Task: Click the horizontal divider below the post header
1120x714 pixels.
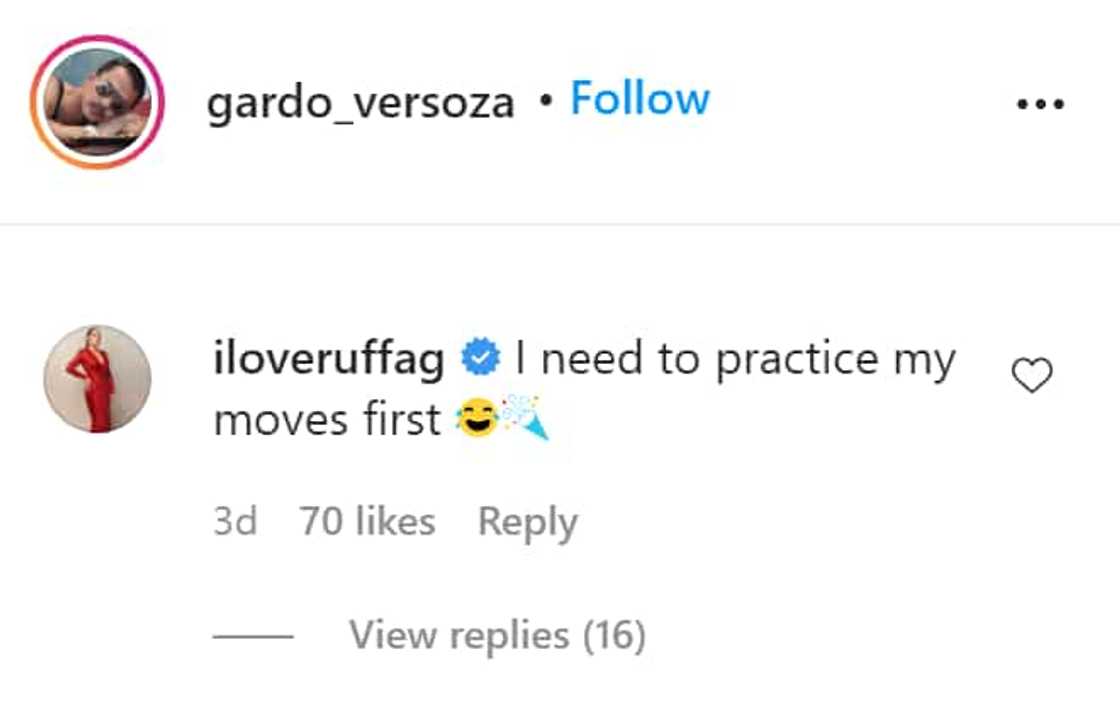Action: [x=560, y=224]
